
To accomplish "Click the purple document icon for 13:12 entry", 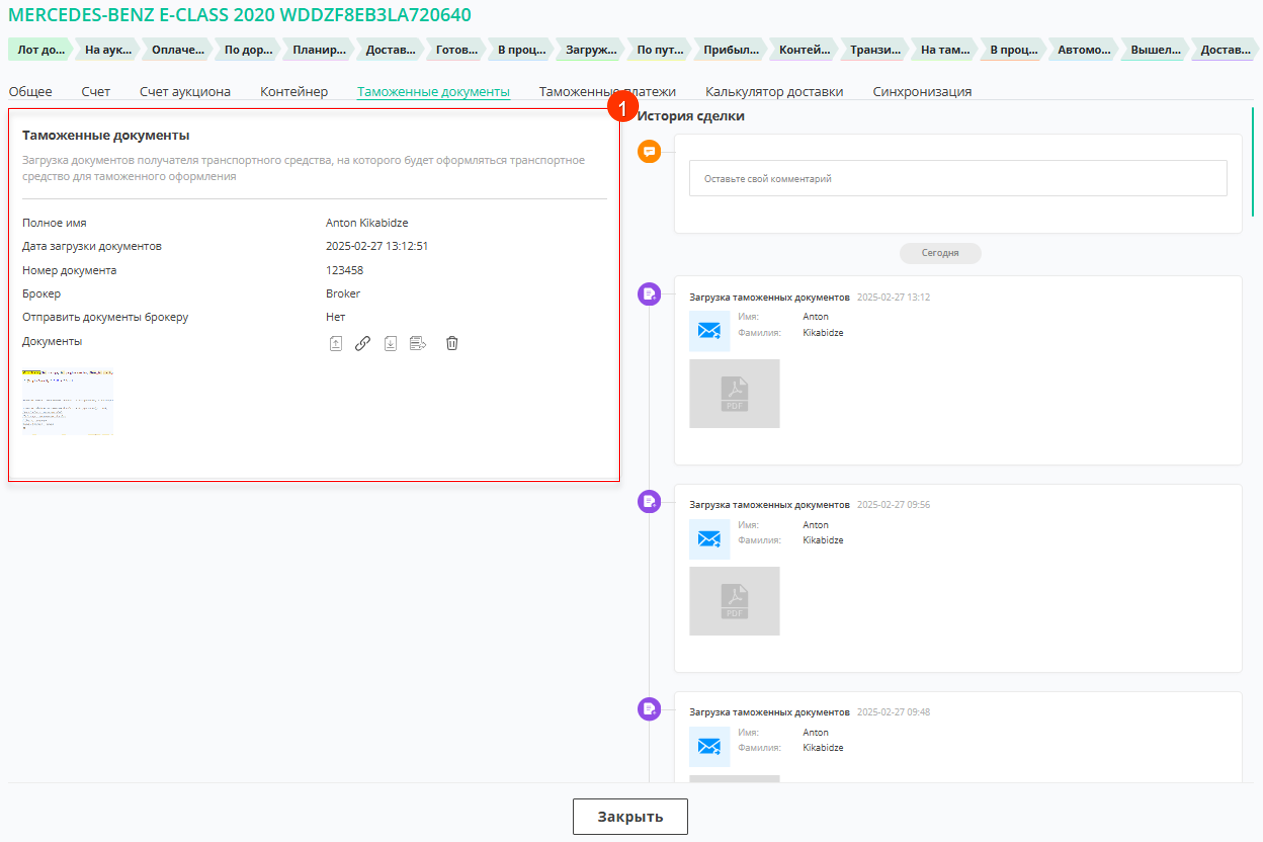I will [650, 293].
